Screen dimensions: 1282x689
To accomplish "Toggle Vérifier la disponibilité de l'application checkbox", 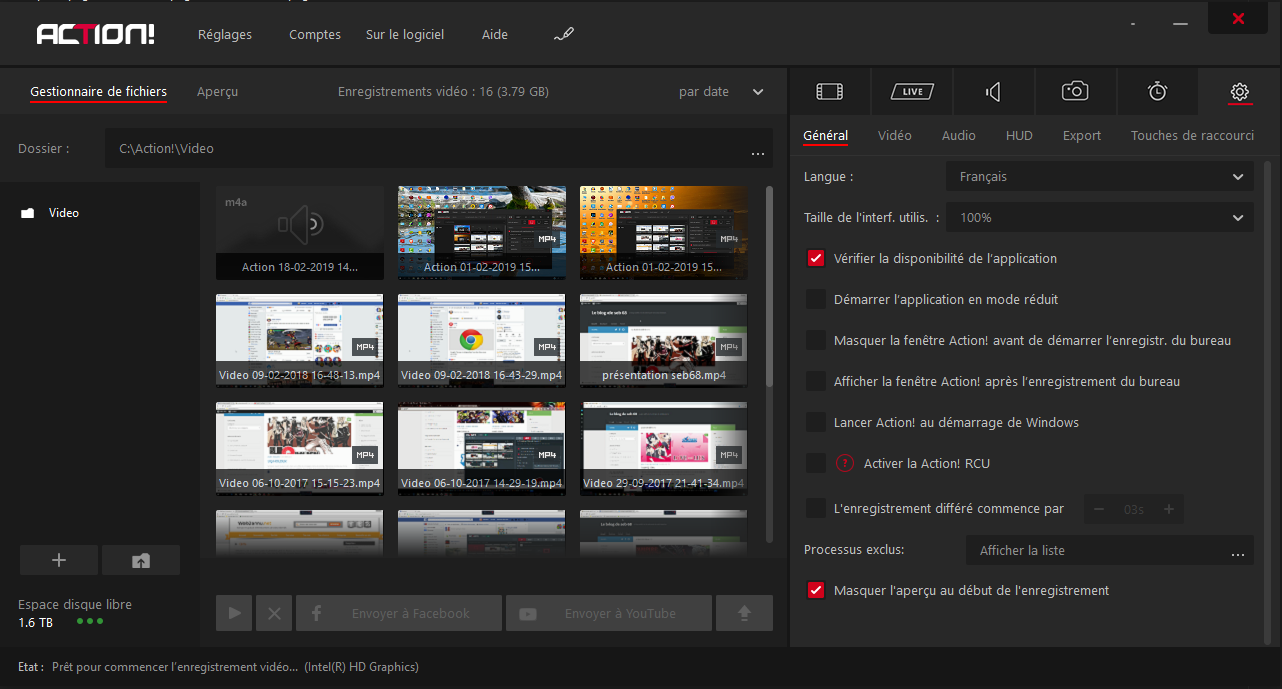I will point(816,258).
